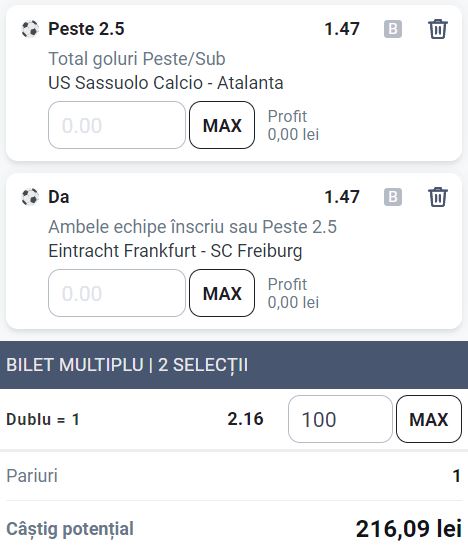Set MAX stake for Sassuolo - Atalanta bet

click(222, 125)
